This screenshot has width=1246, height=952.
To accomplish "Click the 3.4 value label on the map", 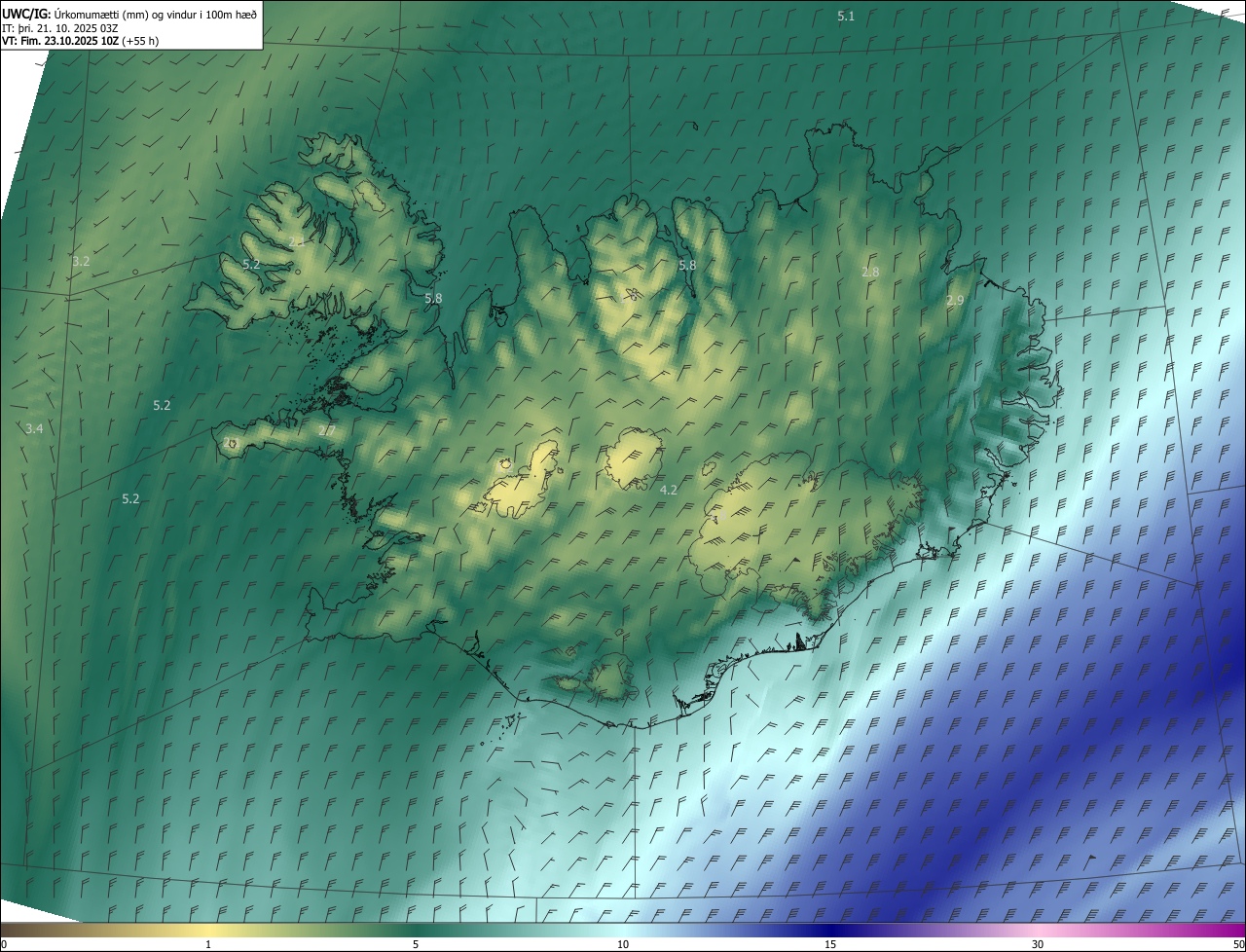I will [34, 428].
